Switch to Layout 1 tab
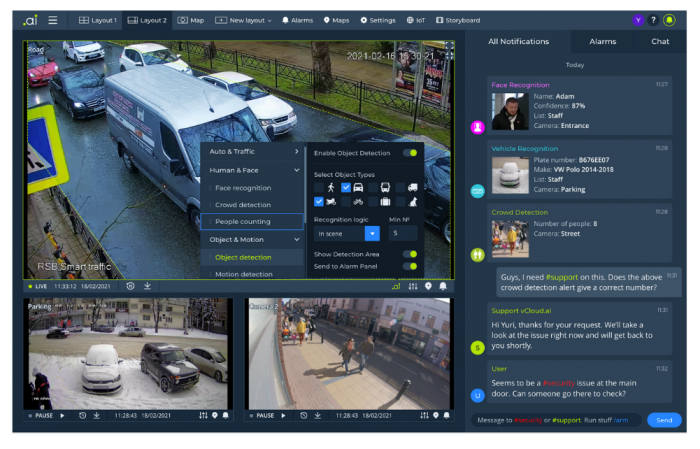 [x=98, y=21]
